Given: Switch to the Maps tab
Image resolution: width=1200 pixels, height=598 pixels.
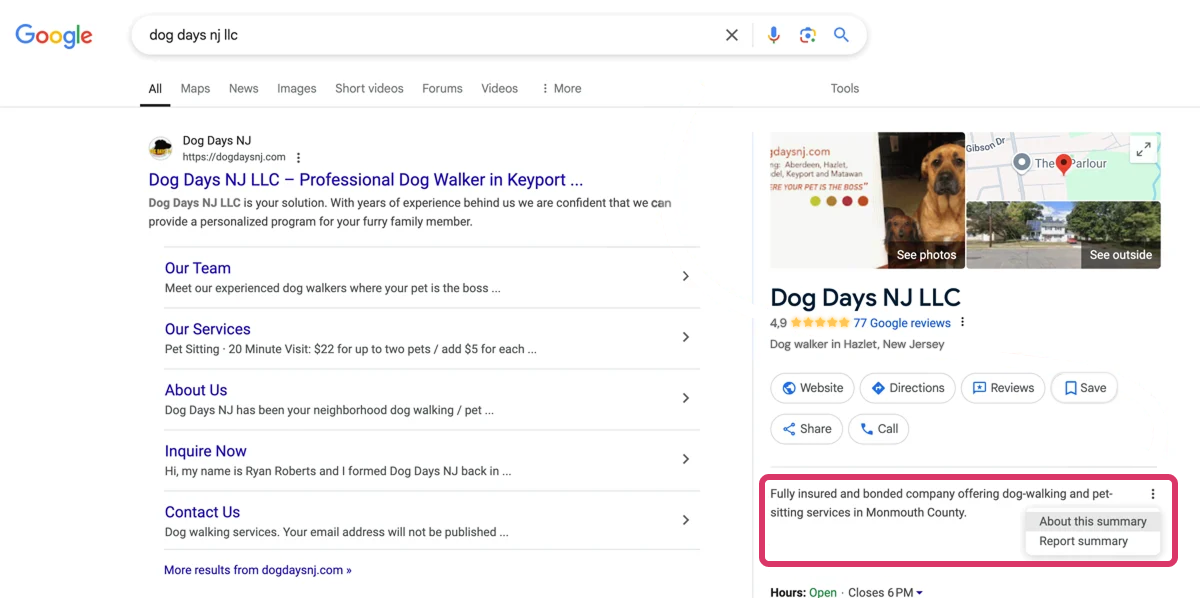Looking at the screenshot, I should point(195,88).
